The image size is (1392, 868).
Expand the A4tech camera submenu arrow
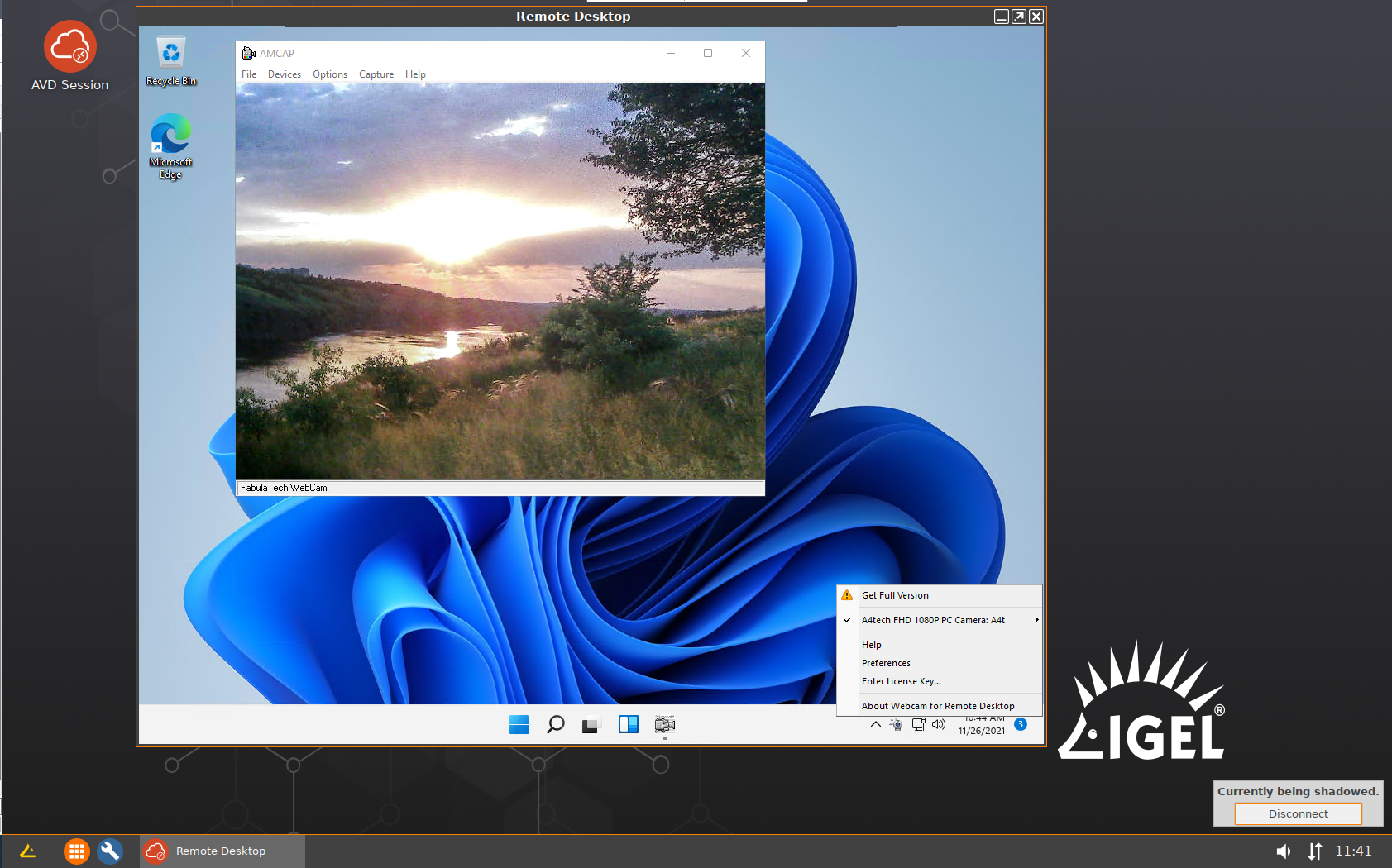[x=1036, y=620]
